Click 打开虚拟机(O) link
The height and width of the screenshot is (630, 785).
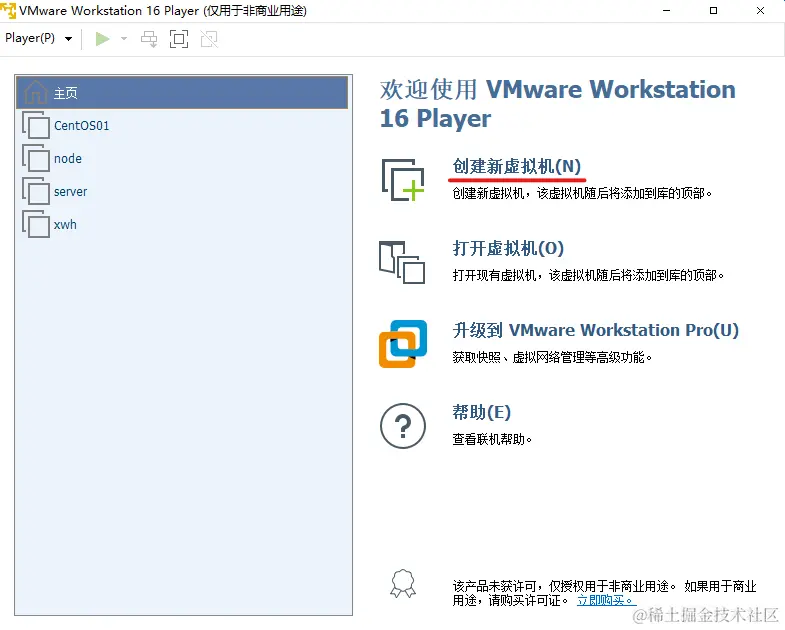tap(508, 248)
